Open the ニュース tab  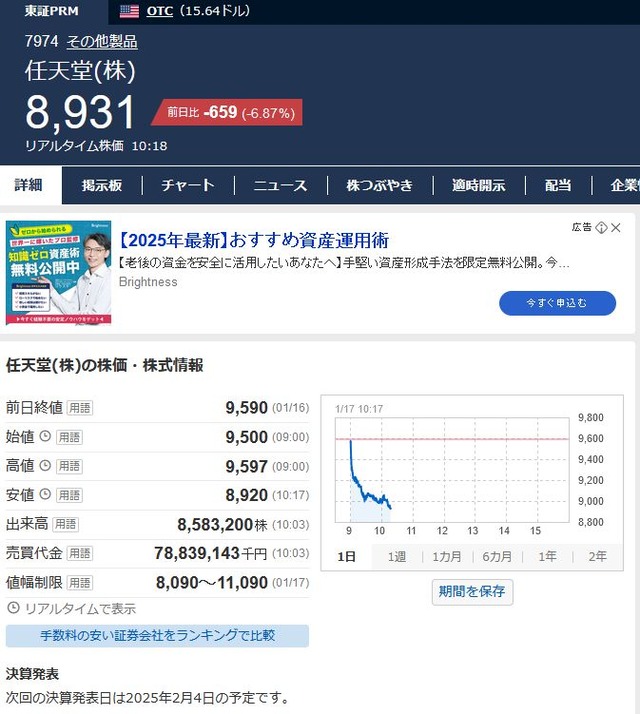click(x=281, y=185)
